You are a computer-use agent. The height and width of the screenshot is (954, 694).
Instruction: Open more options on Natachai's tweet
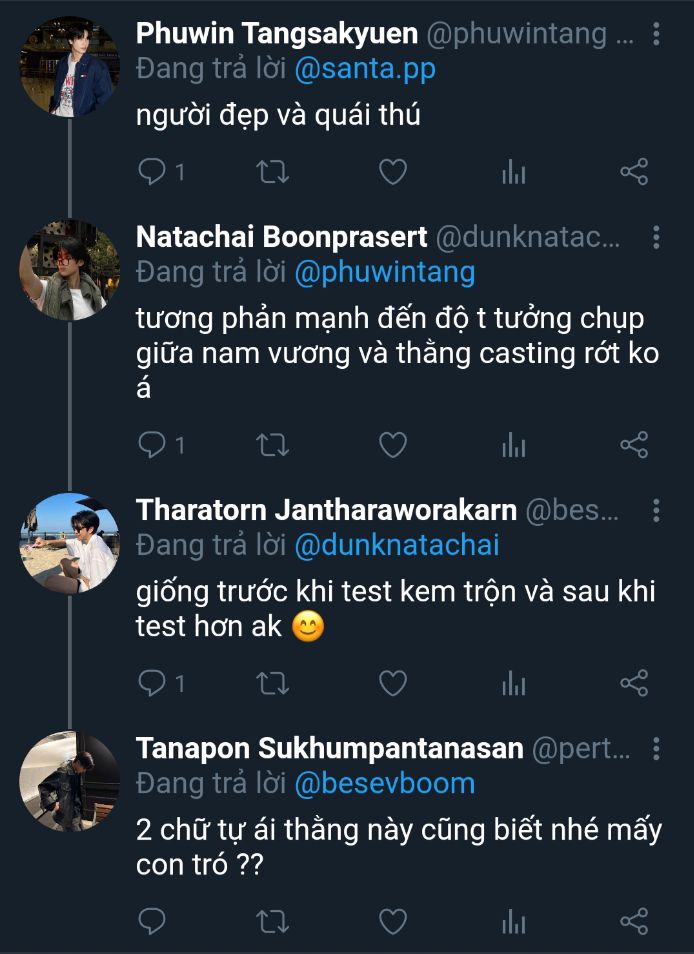tap(656, 238)
